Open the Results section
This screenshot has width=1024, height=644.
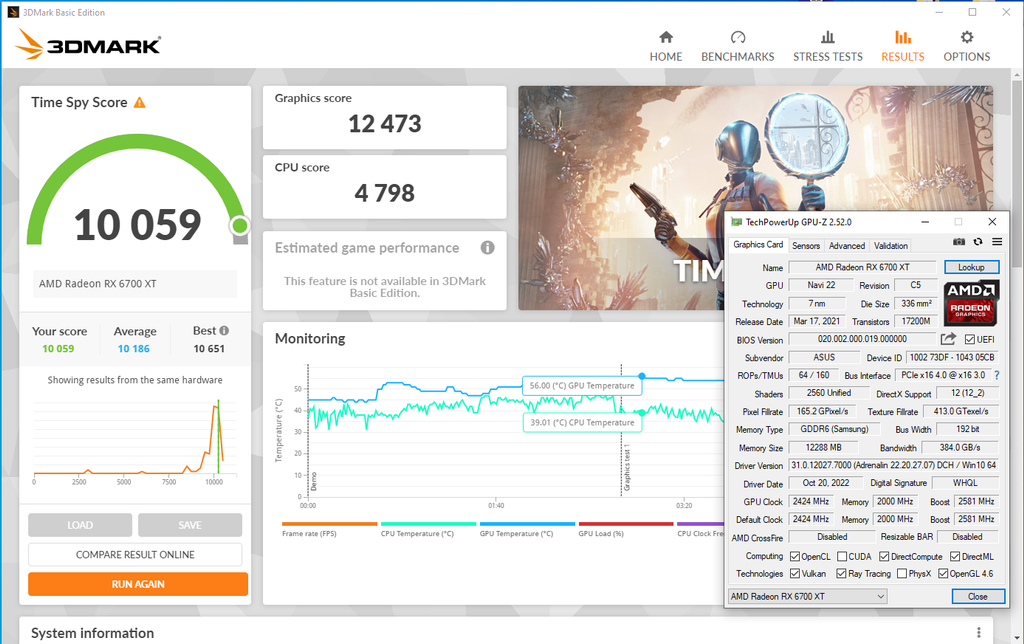(903, 46)
